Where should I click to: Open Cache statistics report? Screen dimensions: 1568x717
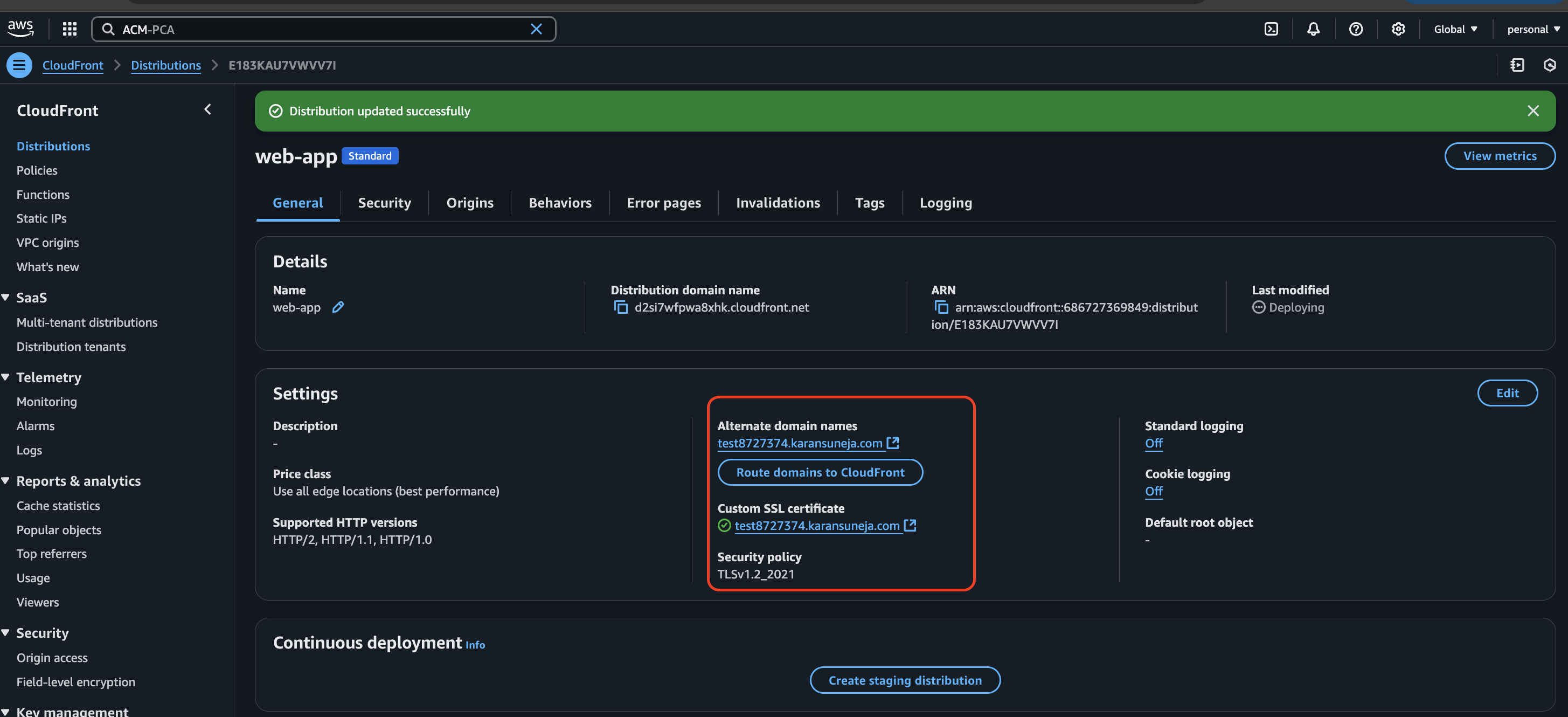click(x=58, y=506)
